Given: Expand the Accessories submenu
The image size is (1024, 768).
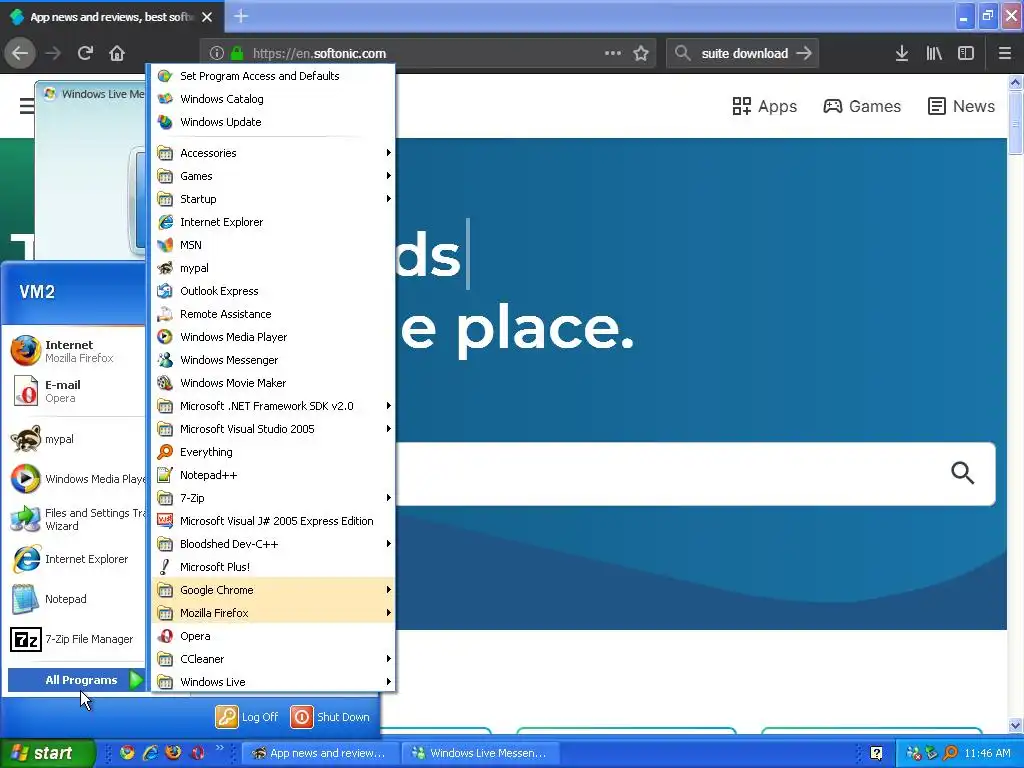Looking at the screenshot, I should (273, 153).
